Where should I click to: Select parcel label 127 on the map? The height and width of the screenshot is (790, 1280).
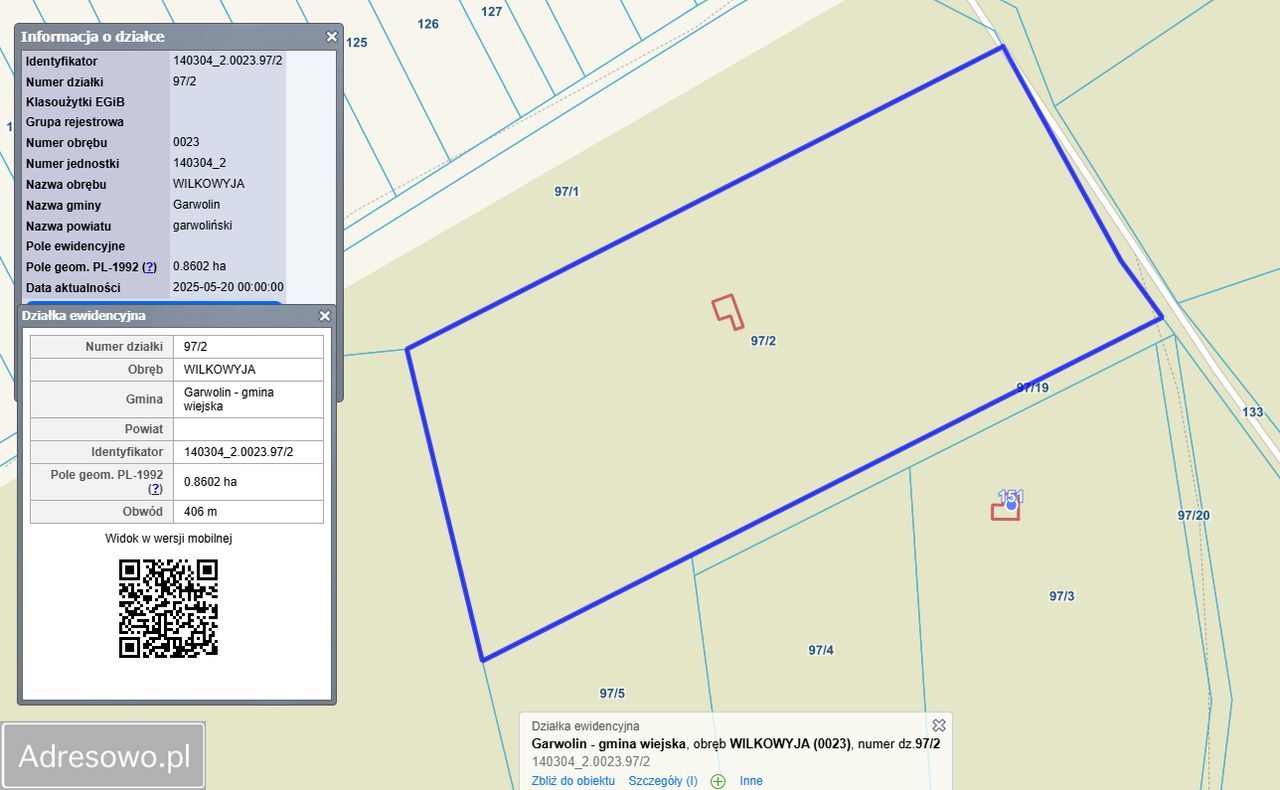coord(491,12)
